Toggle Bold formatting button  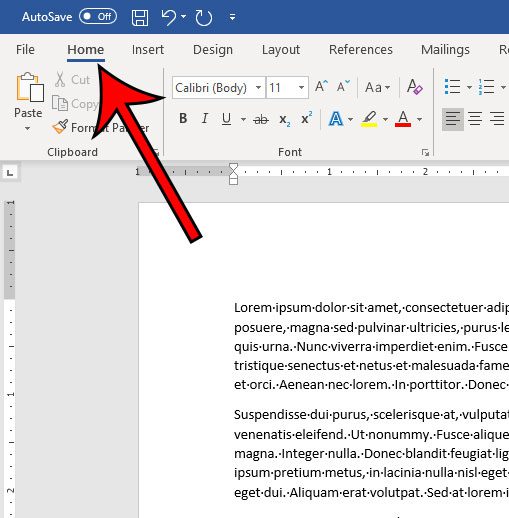click(183, 118)
